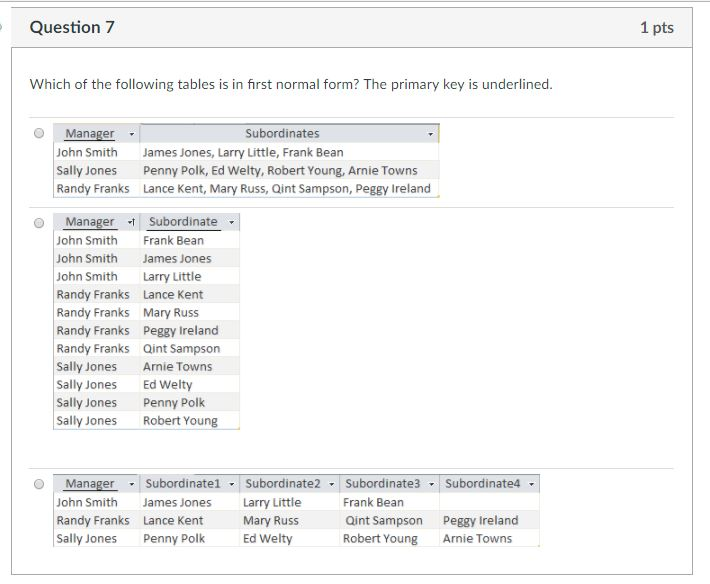Screen dimensions: 710x584
Task: Select the Qint Sampson cell under Subordinate3
Action: tap(384, 520)
